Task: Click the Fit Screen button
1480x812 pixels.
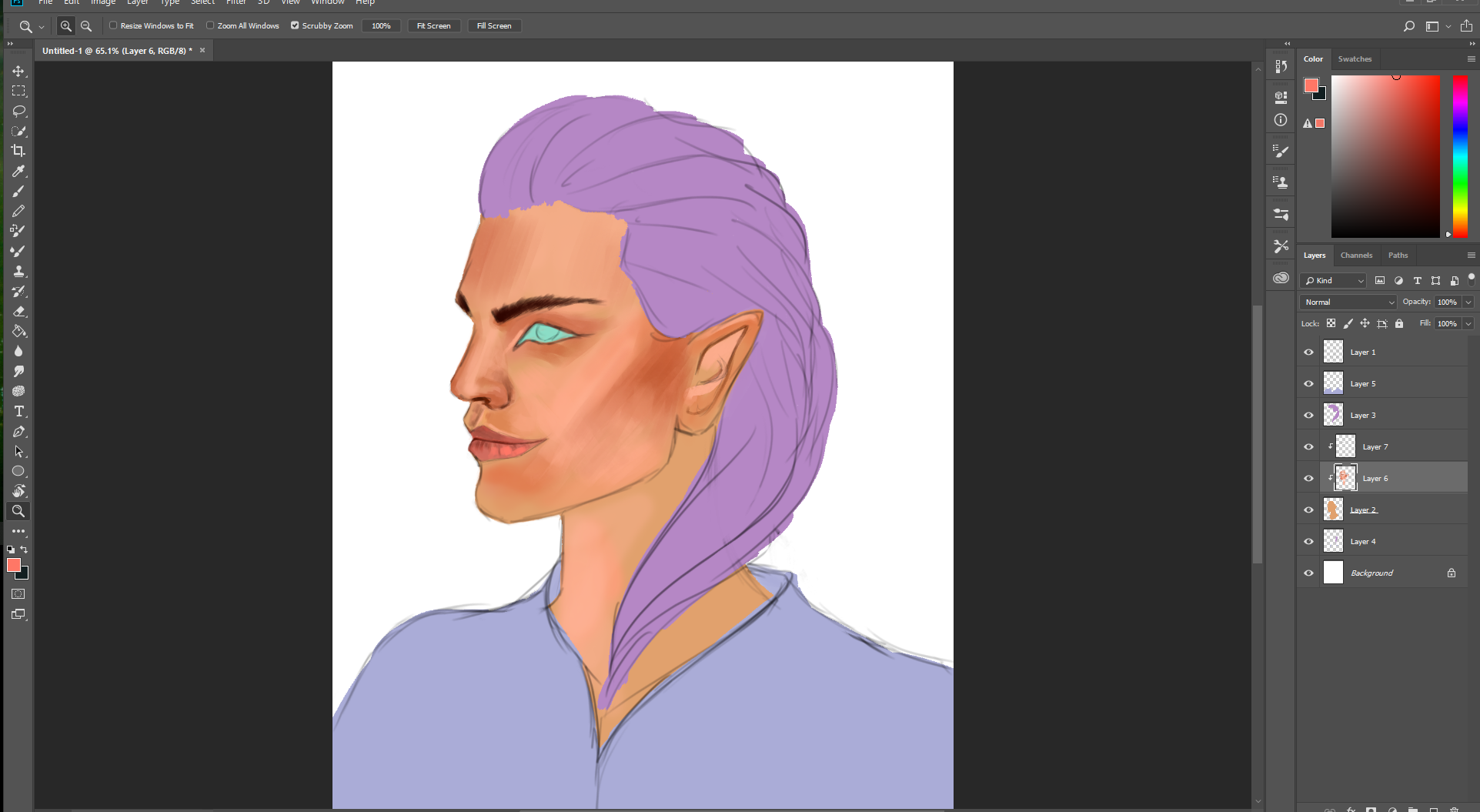Action: click(x=433, y=26)
